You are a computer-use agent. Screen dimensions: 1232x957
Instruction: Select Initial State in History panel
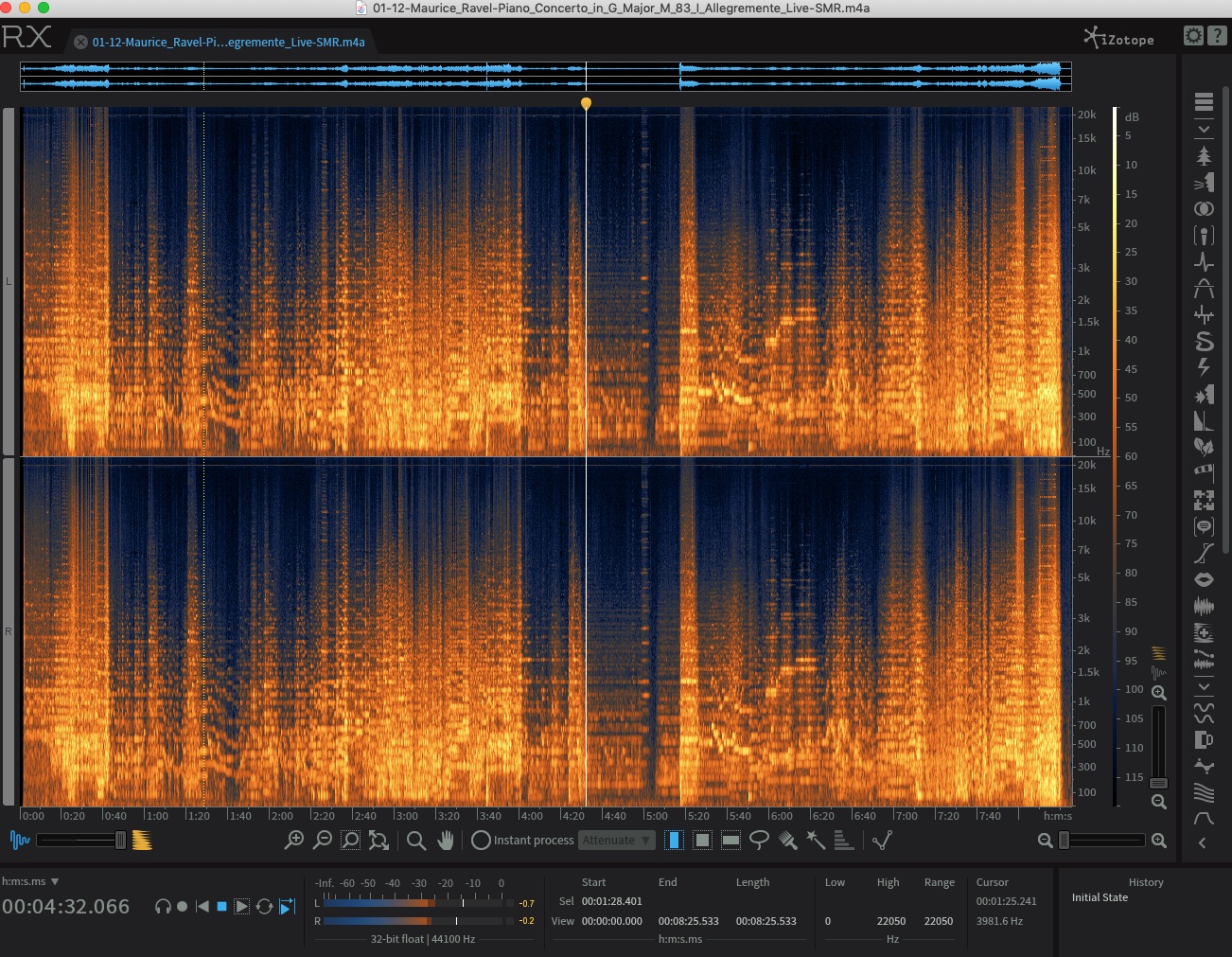[x=1100, y=897]
